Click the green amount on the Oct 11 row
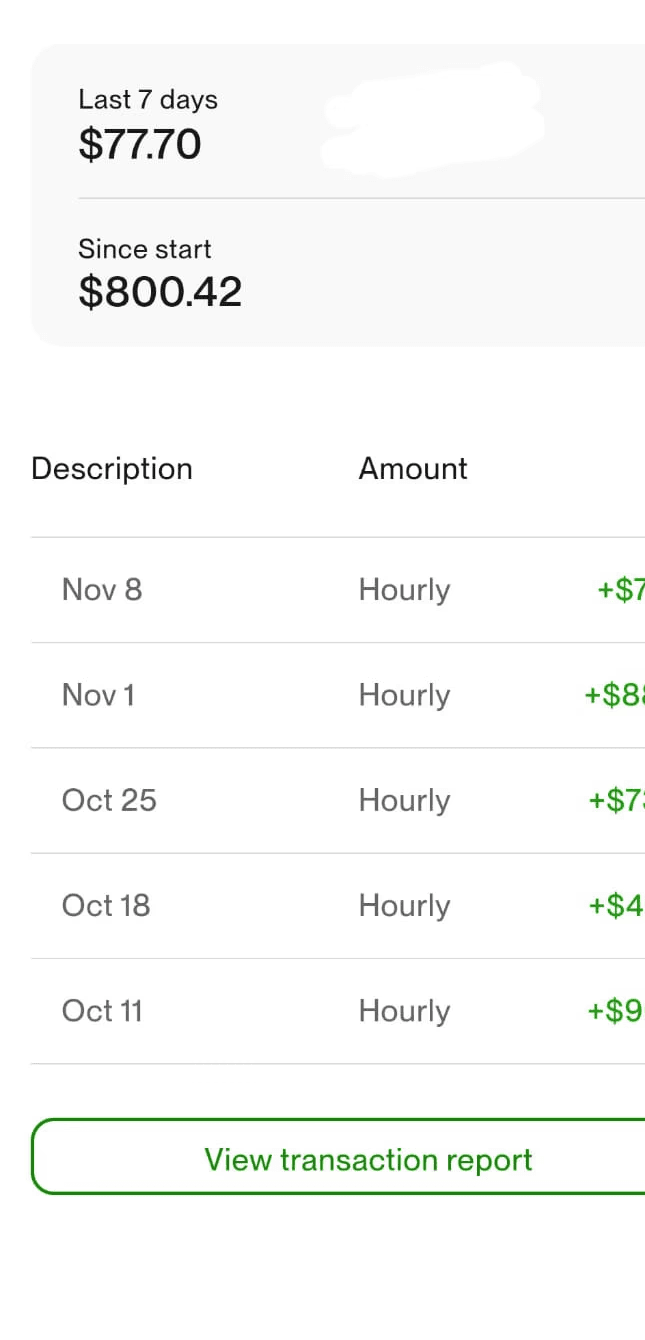This screenshot has width=645, height=1340. coord(615,1011)
